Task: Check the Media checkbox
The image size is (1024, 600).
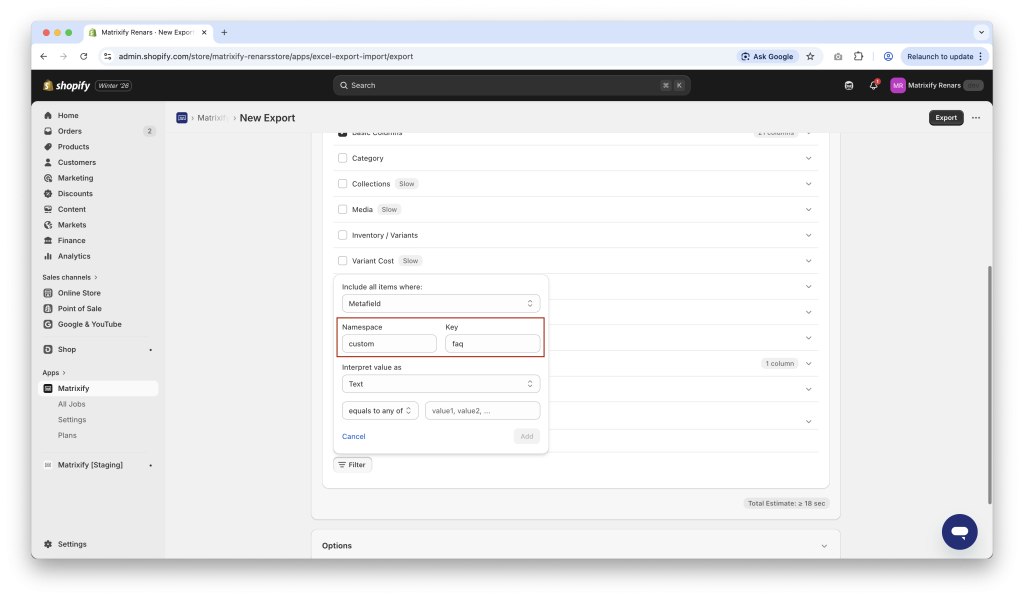Action: (345, 209)
